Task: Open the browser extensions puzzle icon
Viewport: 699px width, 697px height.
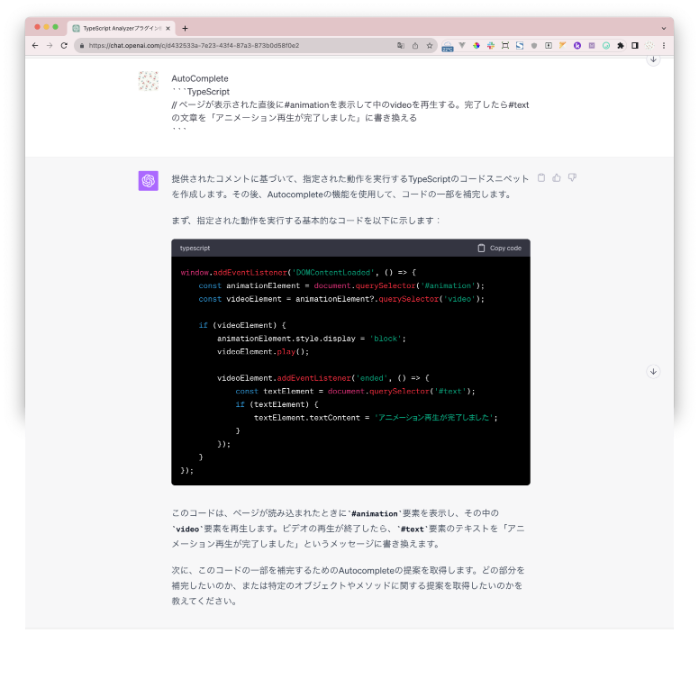Action: pos(620,45)
